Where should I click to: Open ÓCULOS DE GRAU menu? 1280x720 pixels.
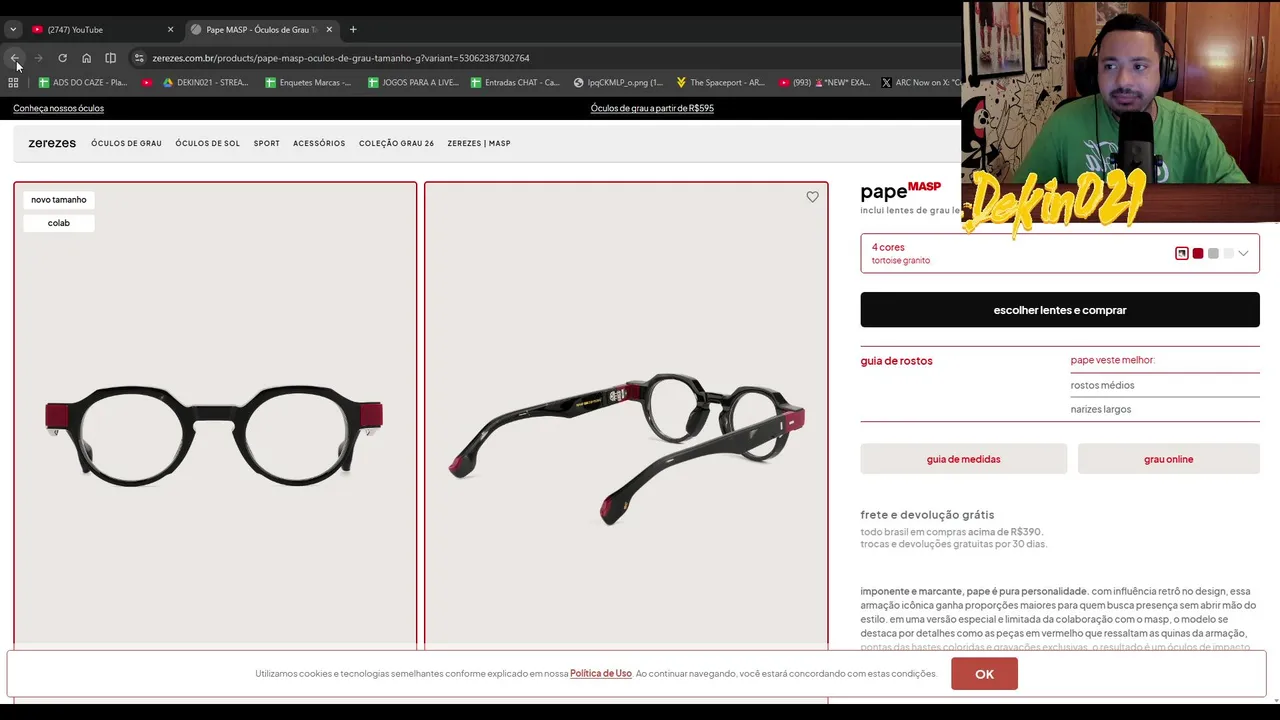(x=126, y=143)
